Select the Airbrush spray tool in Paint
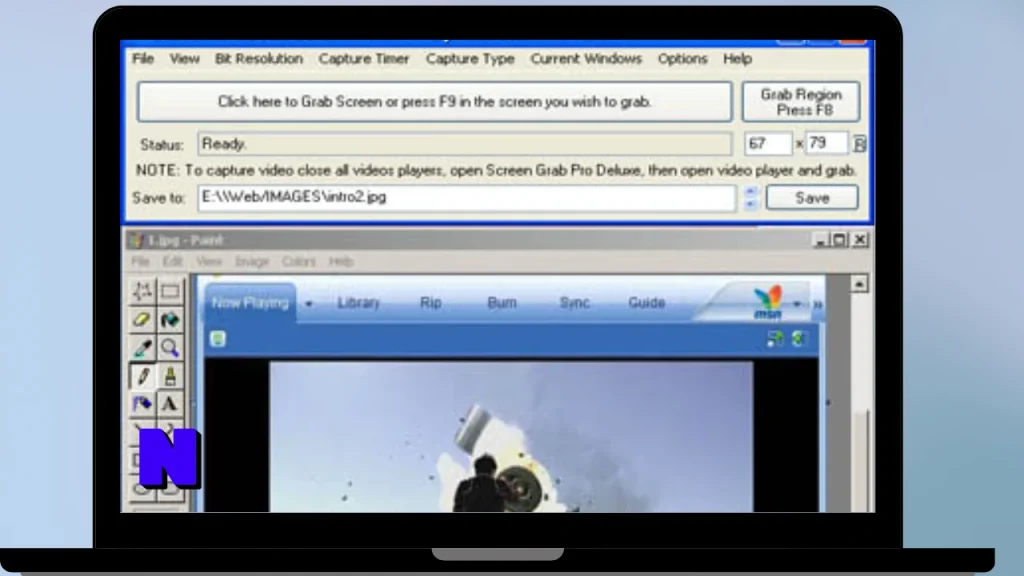The height and width of the screenshot is (576, 1024). pos(142,404)
